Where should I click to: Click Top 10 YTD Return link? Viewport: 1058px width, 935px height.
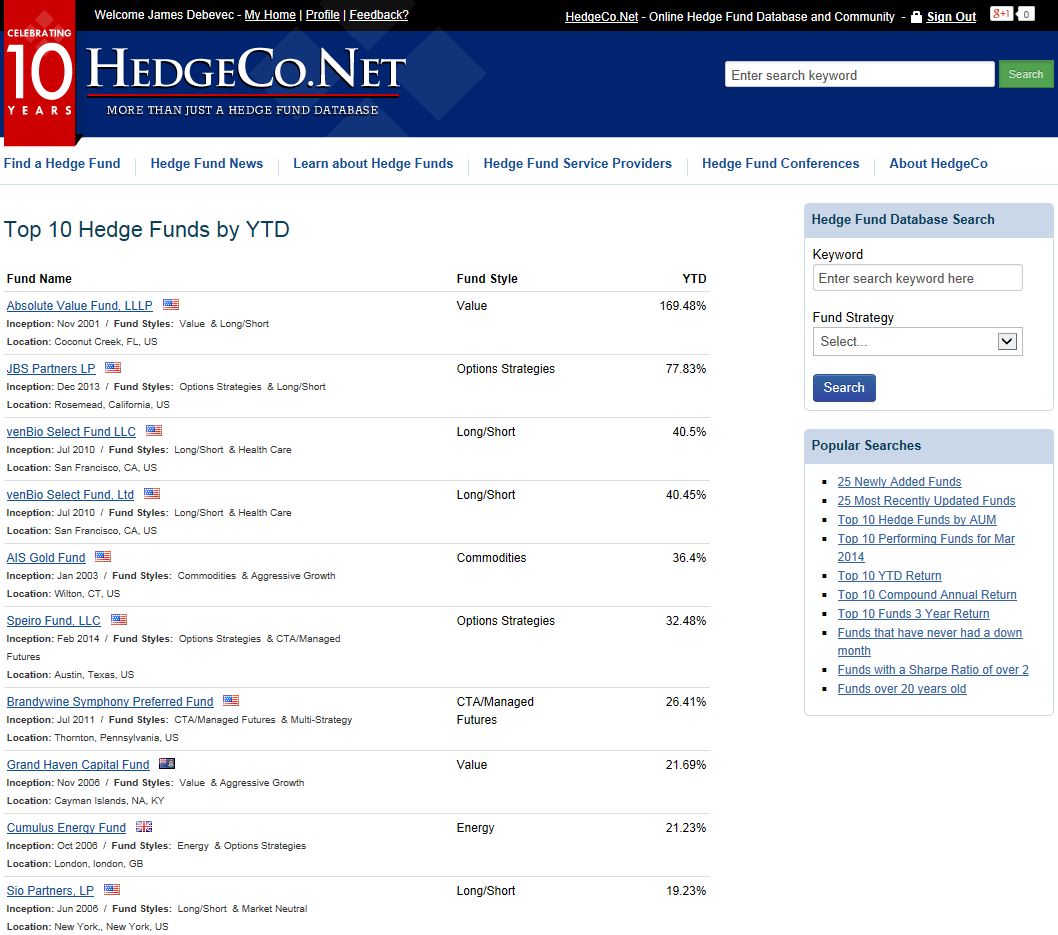click(889, 575)
